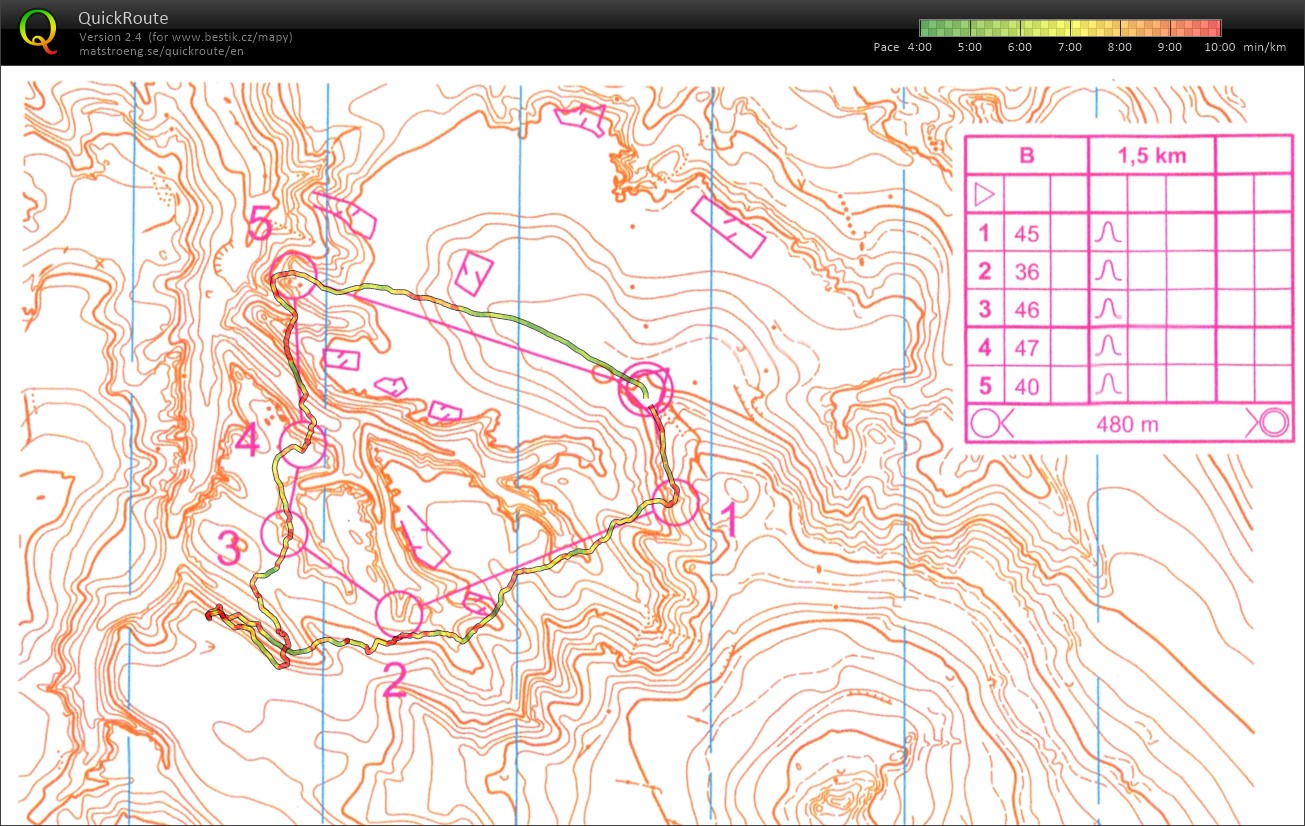1305x826 pixels.
Task: Click the '480 m' finish distance cell
Action: tap(1127, 424)
